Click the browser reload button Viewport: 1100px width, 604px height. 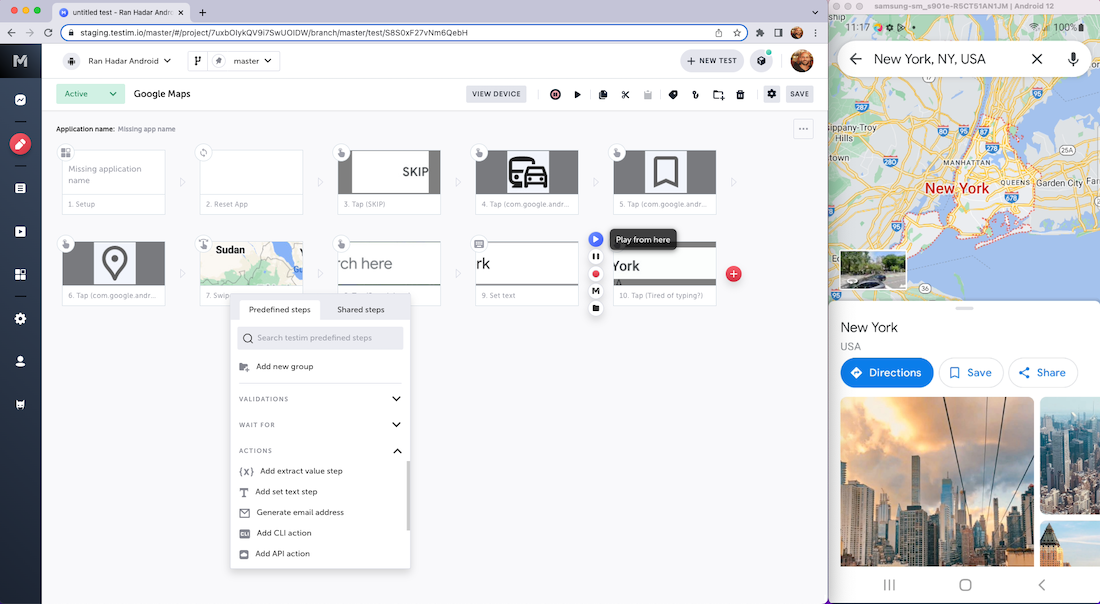tap(48, 33)
